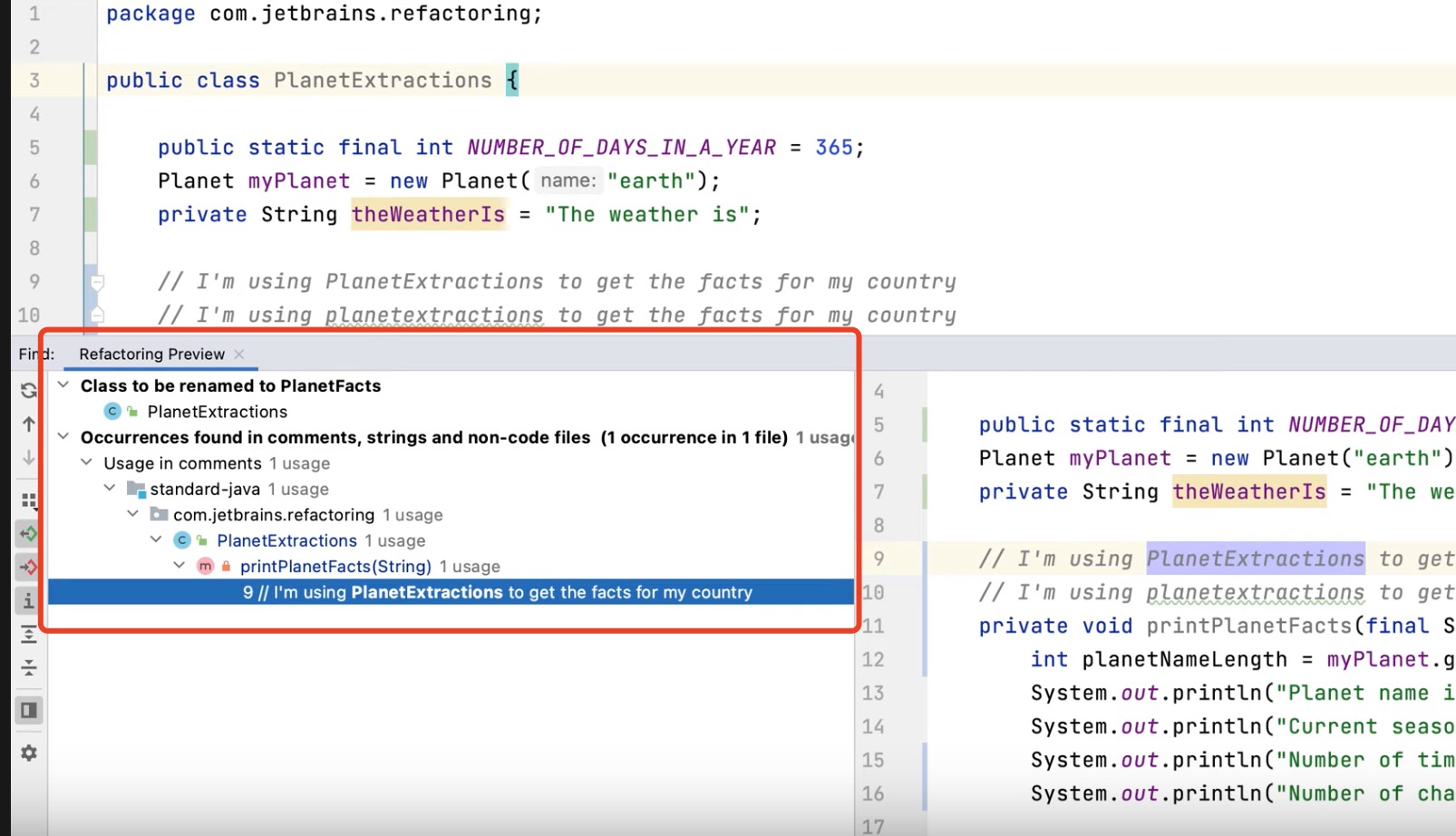
Task: Click the class icon beside PlanetExtractions under rename
Action: click(x=112, y=411)
